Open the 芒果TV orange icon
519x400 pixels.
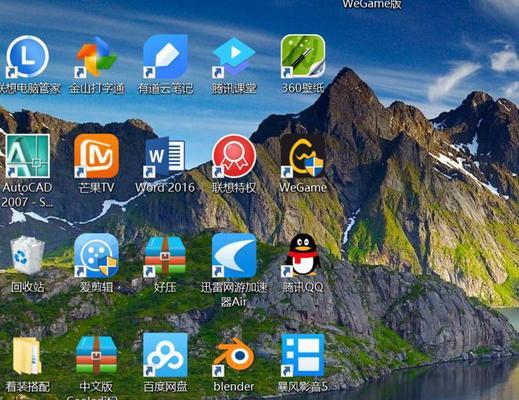tap(97, 156)
